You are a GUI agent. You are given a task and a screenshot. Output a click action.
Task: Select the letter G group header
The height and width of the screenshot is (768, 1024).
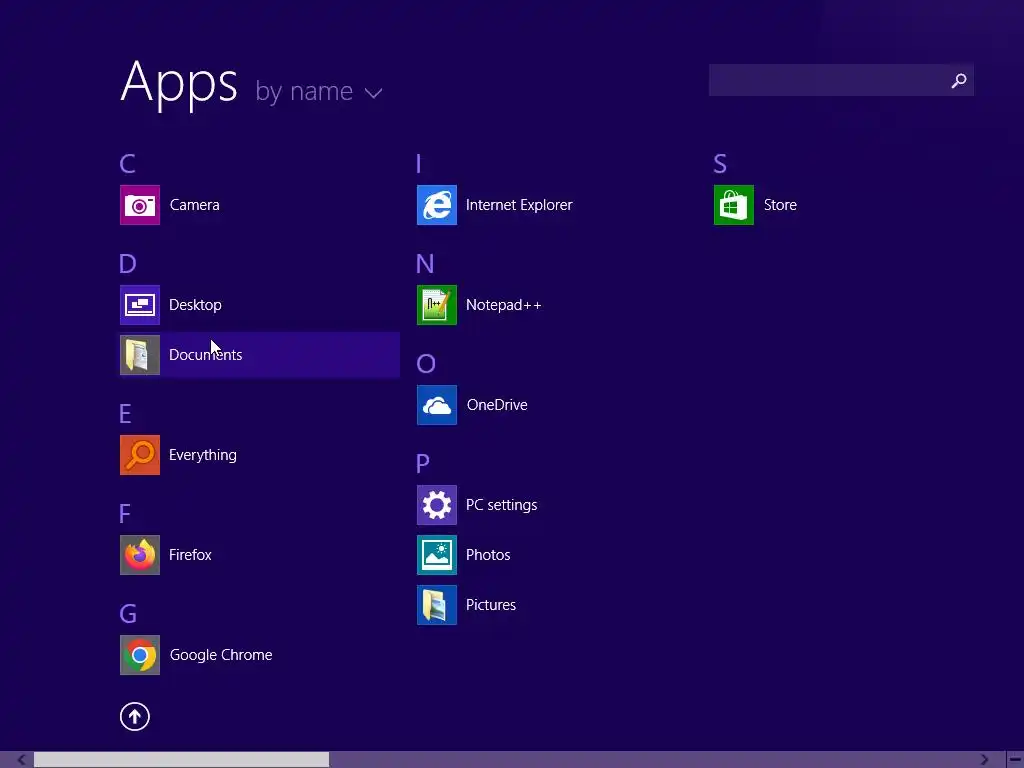(x=128, y=614)
